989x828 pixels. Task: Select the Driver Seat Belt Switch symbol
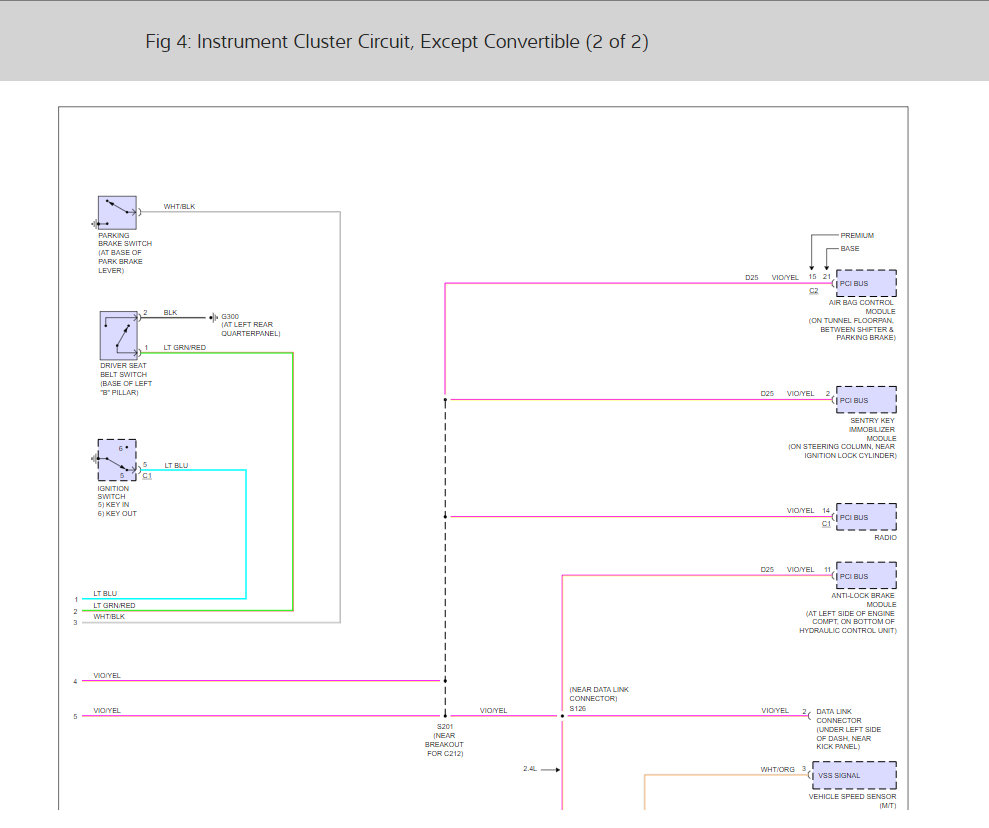pyautogui.click(x=119, y=335)
